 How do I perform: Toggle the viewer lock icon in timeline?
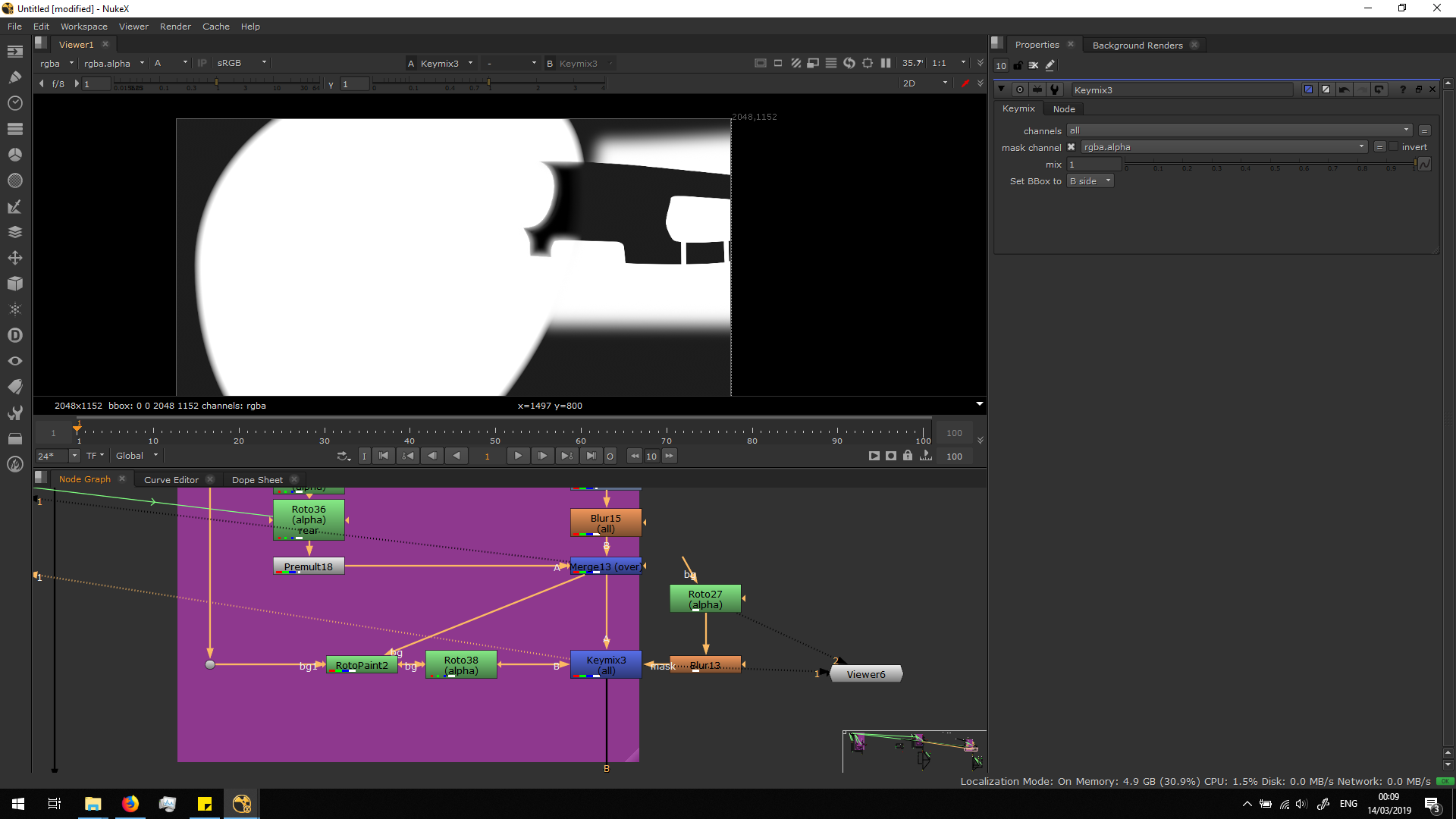(x=908, y=456)
